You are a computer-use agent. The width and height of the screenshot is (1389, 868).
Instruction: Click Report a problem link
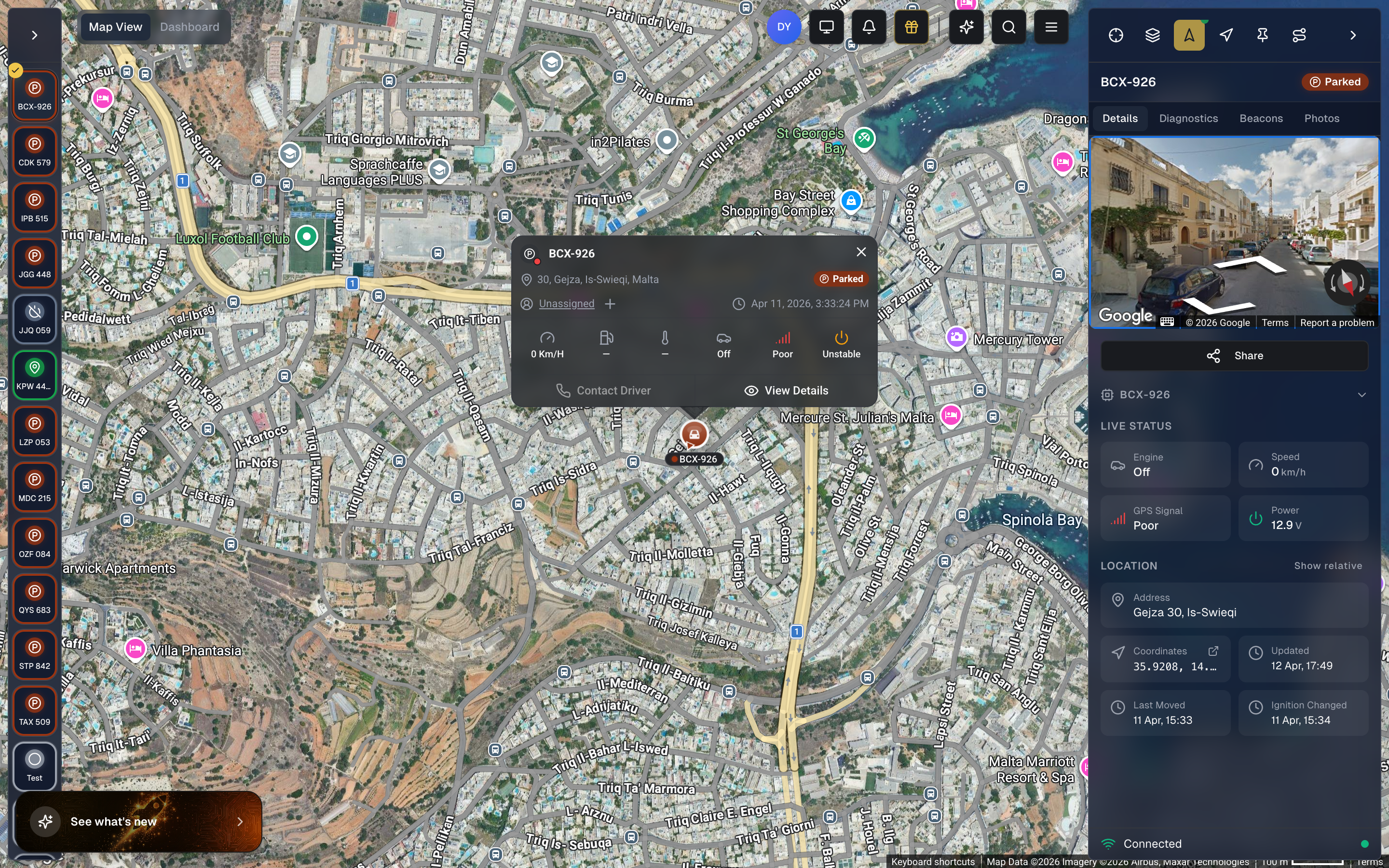(x=1337, y=323)
